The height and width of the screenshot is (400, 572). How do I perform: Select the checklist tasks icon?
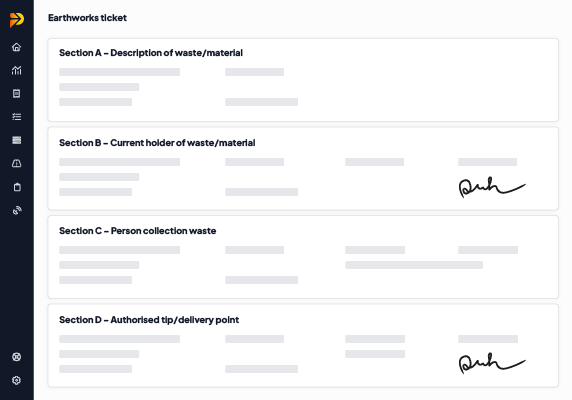[x=16, y=117]
